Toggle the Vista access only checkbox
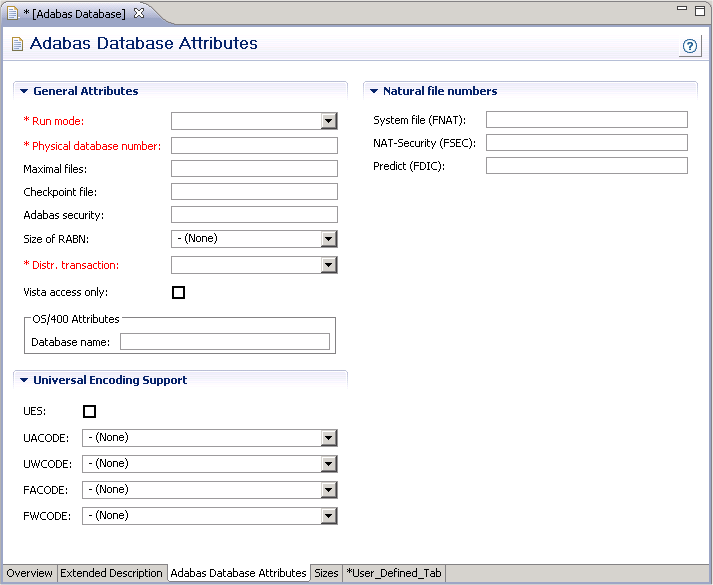The image size is (713, 585). click(178, 292)
